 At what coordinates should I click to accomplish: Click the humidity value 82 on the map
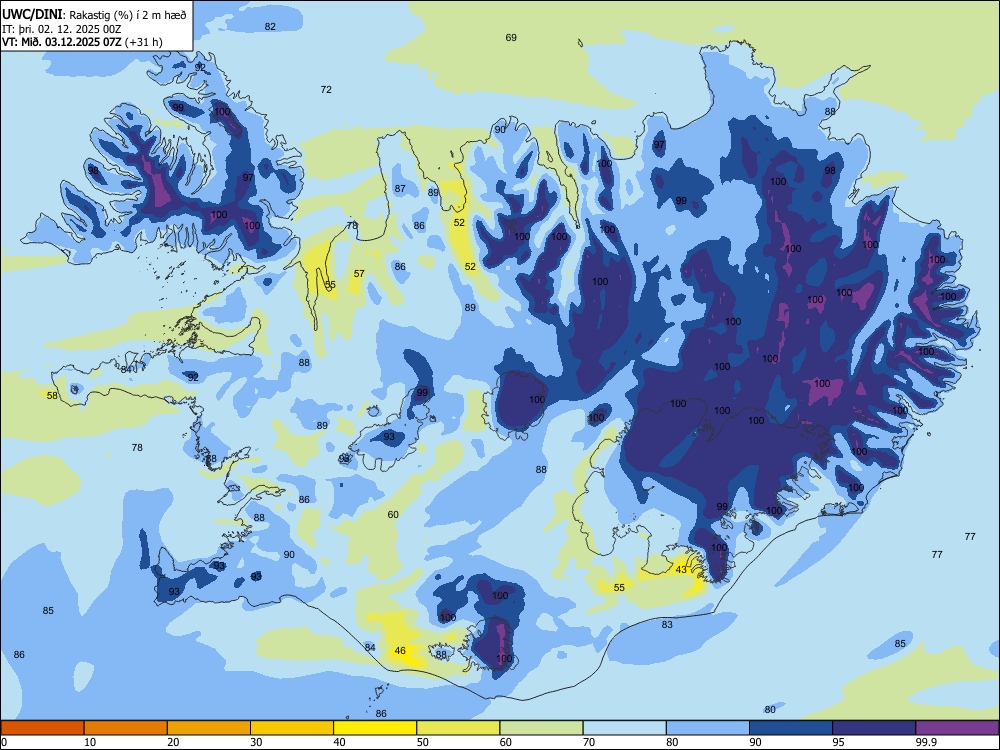(x=270, y=26)
